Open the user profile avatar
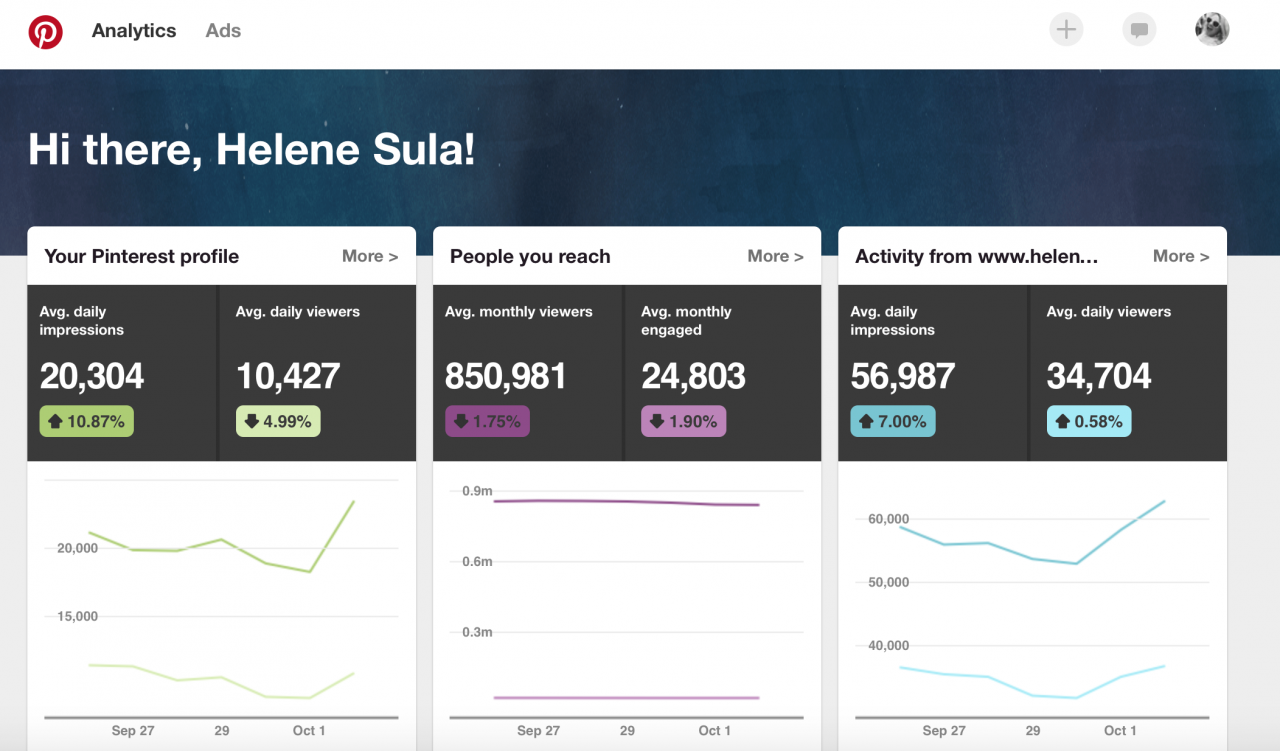 point(1212,29)
